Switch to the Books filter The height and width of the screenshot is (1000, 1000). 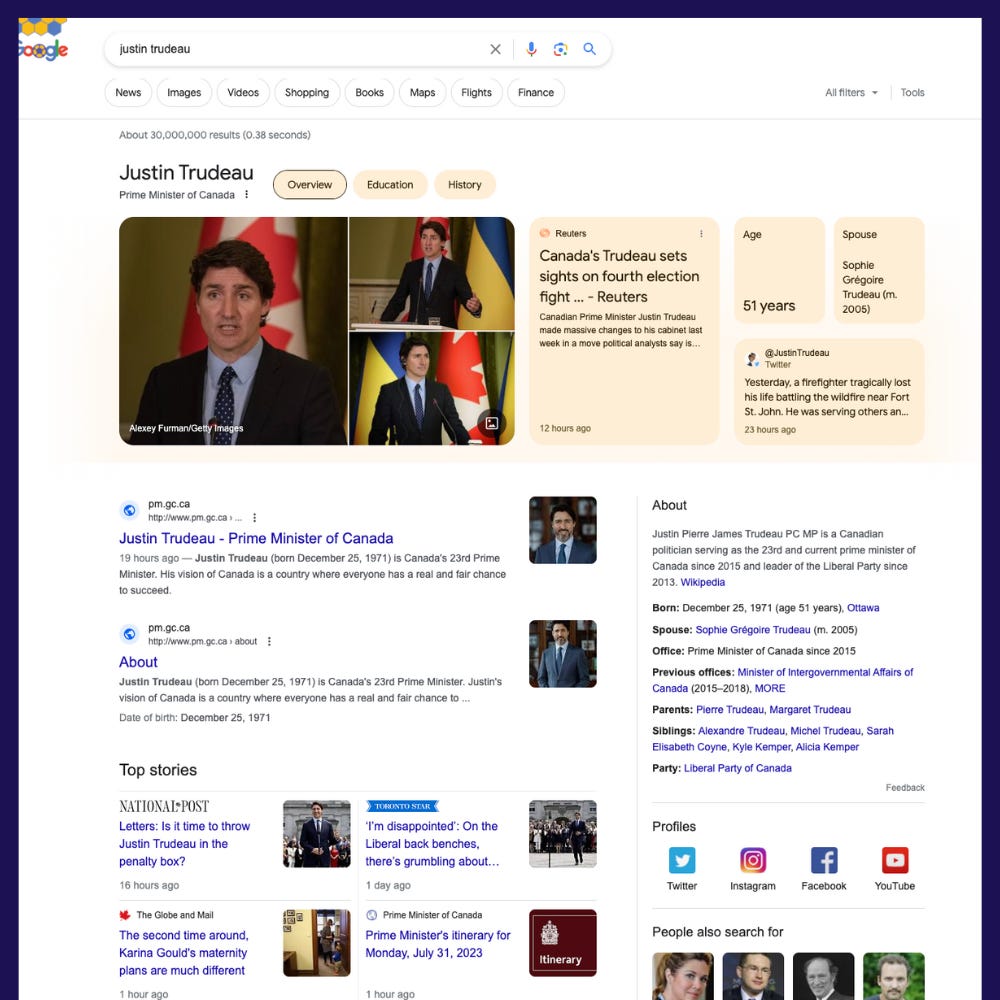369,92
